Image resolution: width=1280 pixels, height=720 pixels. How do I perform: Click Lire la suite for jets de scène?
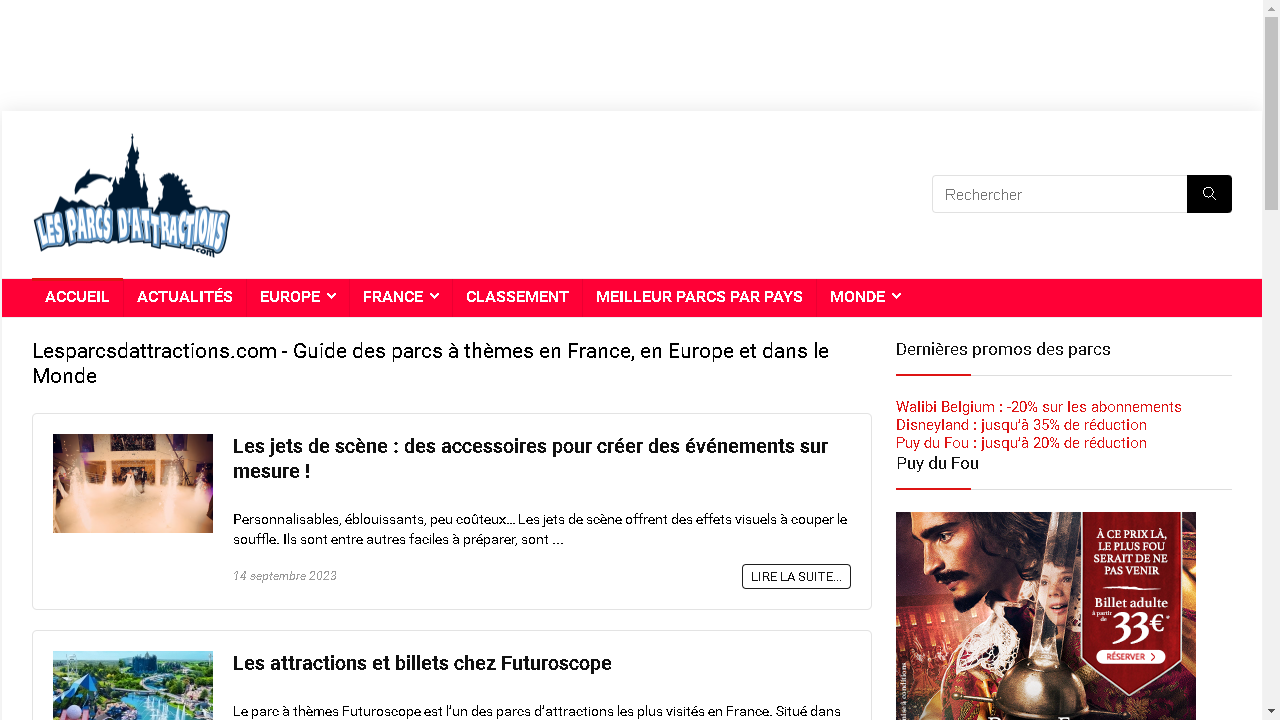point(796,576)
